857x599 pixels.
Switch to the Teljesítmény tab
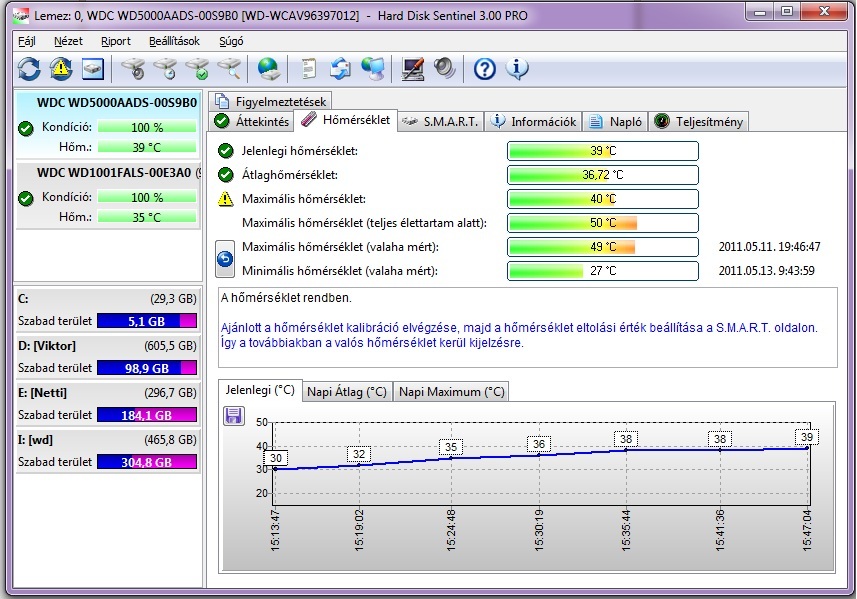(x=698, y=121)
